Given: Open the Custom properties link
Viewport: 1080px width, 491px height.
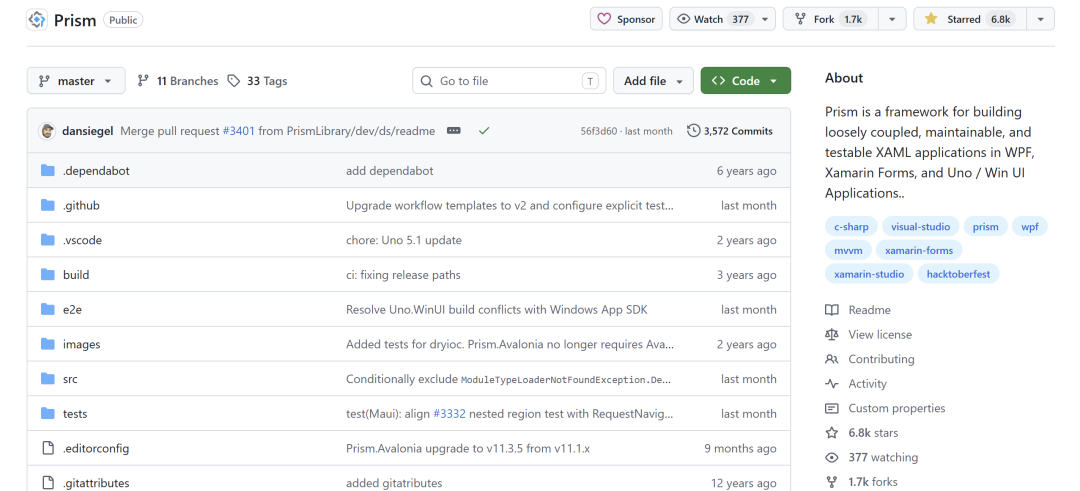Looking at the screenshot, I should pos(885,408).
